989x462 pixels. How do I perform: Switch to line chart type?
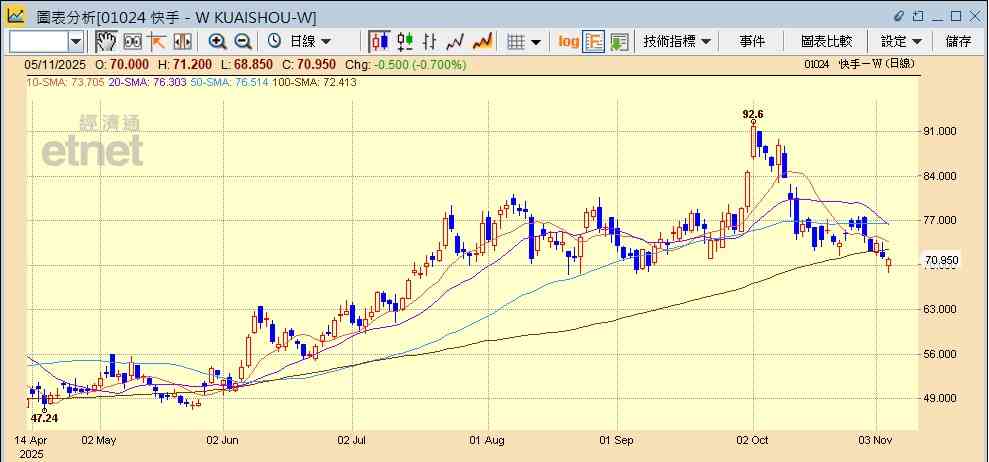tap(456, 41)
